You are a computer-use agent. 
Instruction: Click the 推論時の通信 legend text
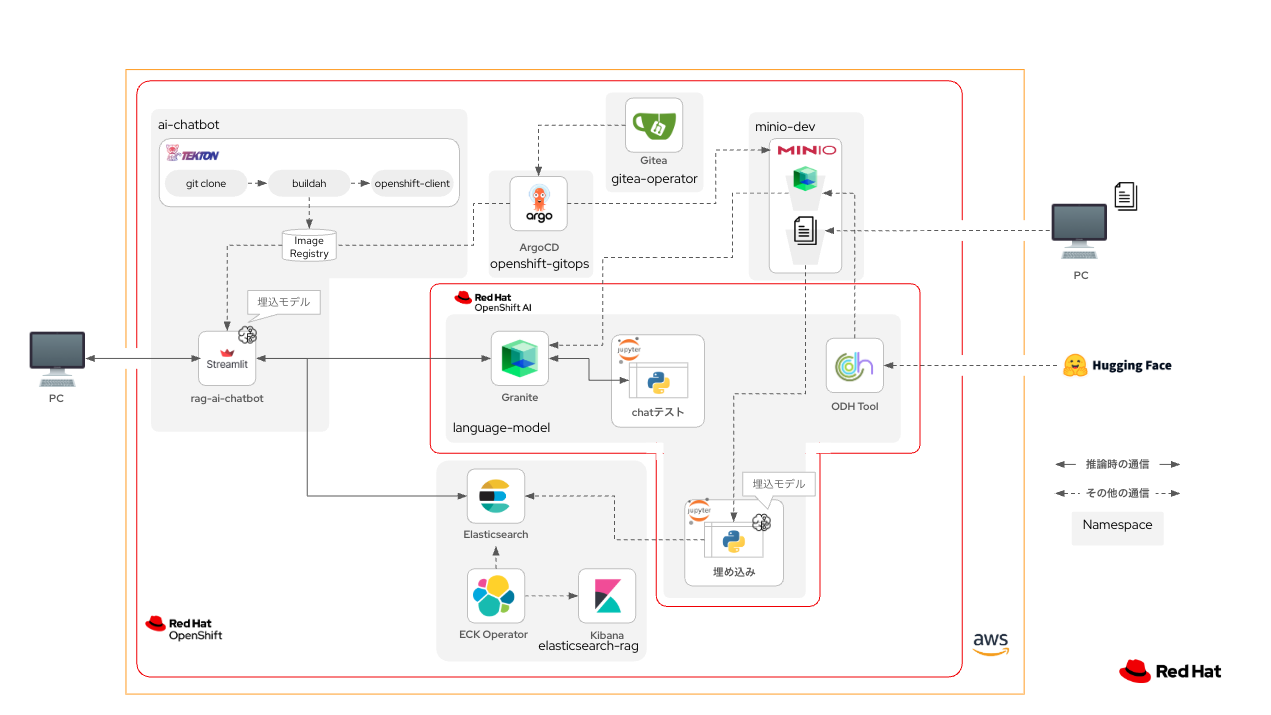(x=1117, y=464)
